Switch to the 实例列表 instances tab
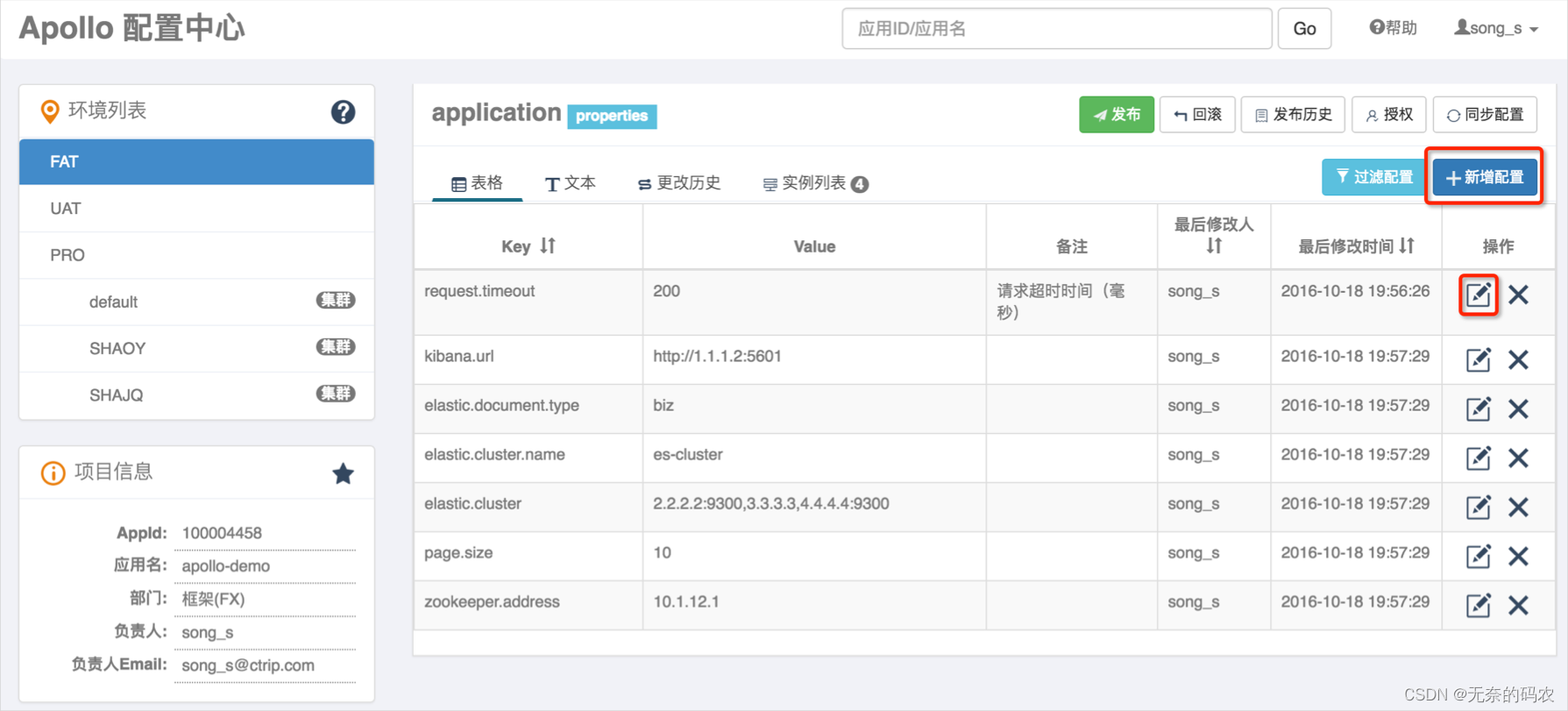 click(815, 183)
